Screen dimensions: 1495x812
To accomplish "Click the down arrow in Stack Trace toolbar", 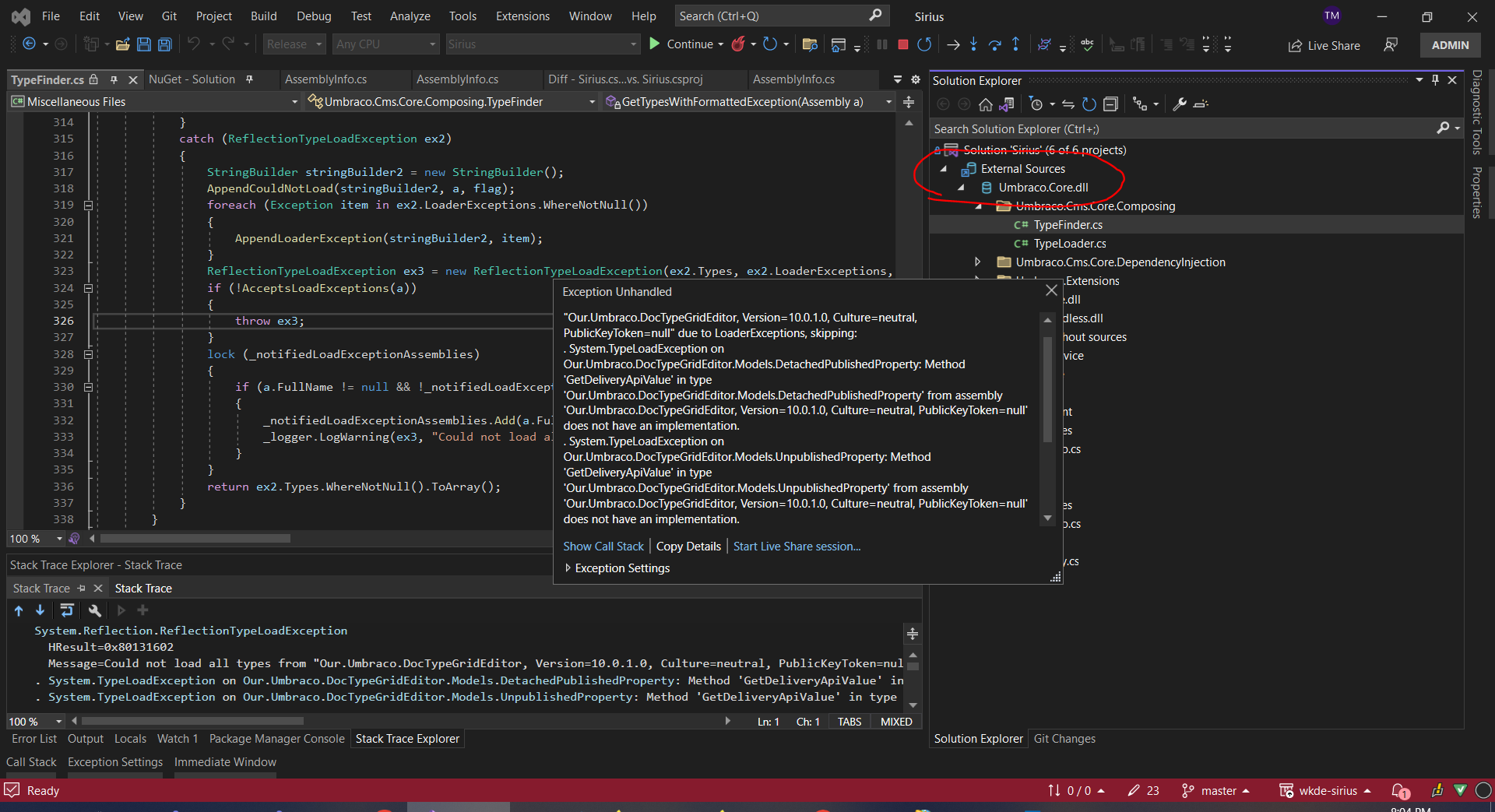I will (x=40, y=610).
